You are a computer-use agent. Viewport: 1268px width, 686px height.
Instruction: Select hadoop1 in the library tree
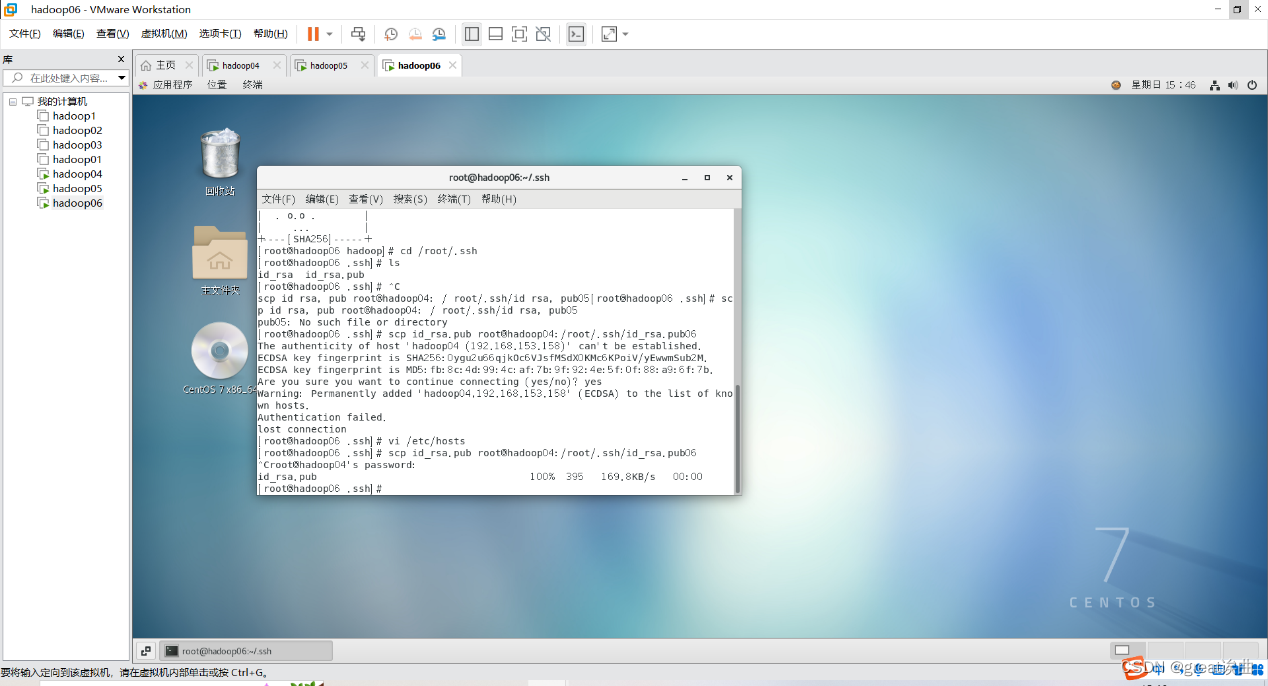coord(74,116)
